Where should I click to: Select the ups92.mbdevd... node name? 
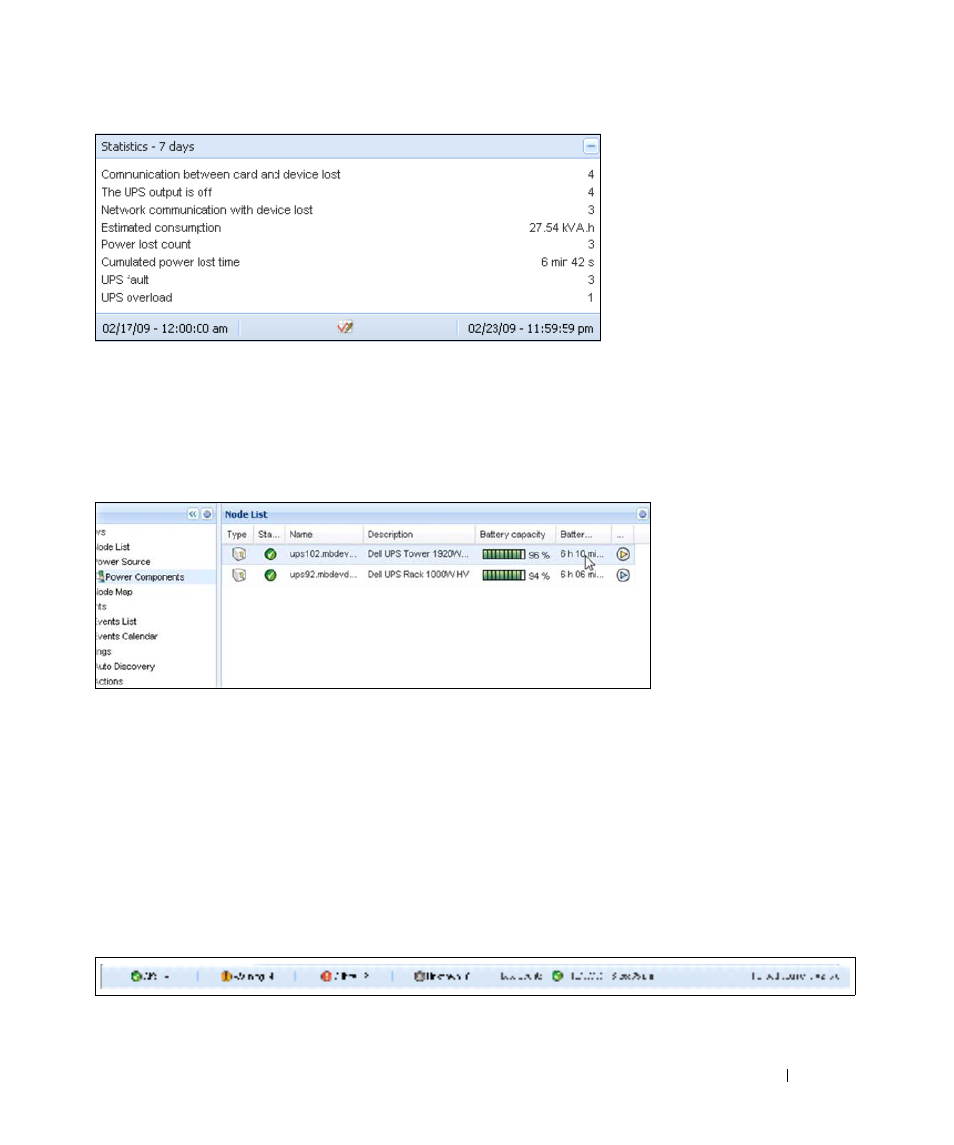[323, 575]
